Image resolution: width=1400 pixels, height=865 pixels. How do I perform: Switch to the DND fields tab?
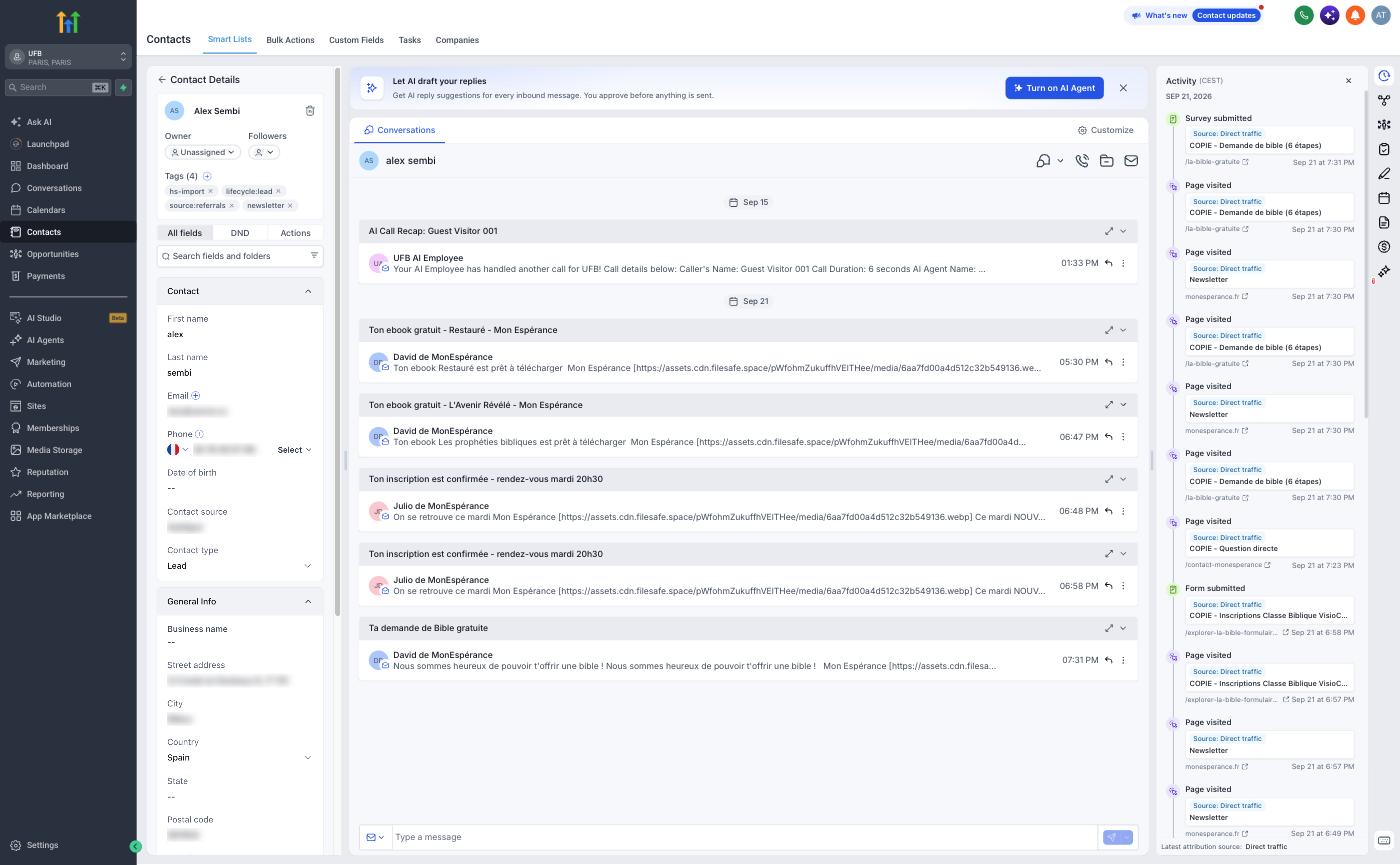point(240,233)
